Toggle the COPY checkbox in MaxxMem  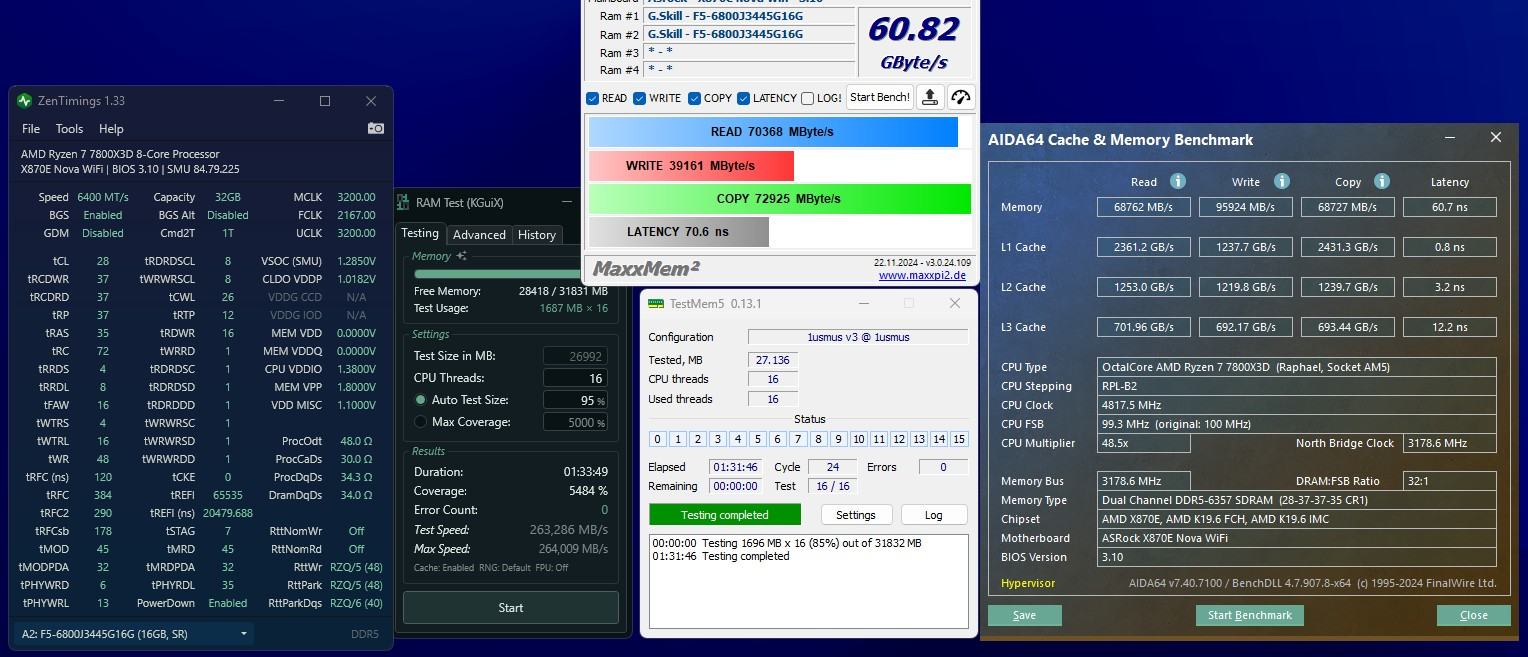click(x=694, y=98)
